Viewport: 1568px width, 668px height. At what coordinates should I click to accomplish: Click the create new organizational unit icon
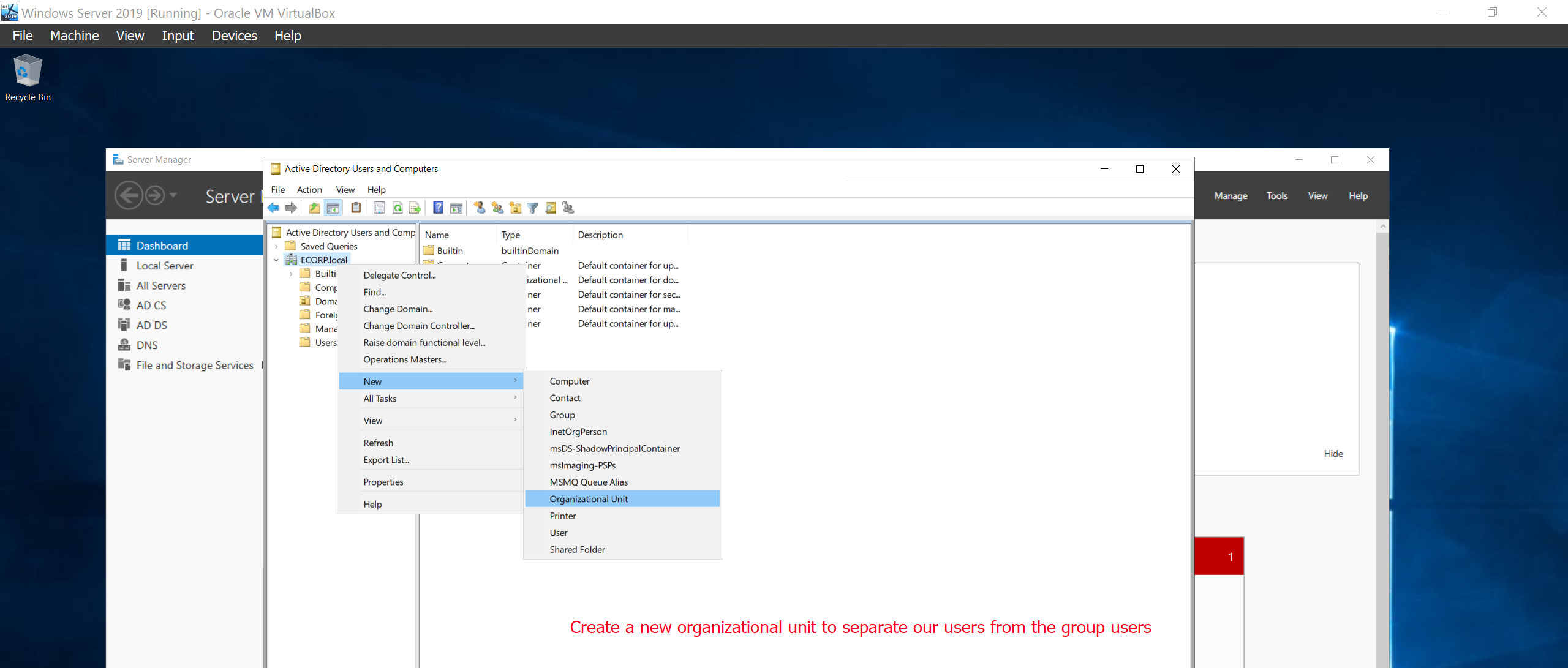516,208
